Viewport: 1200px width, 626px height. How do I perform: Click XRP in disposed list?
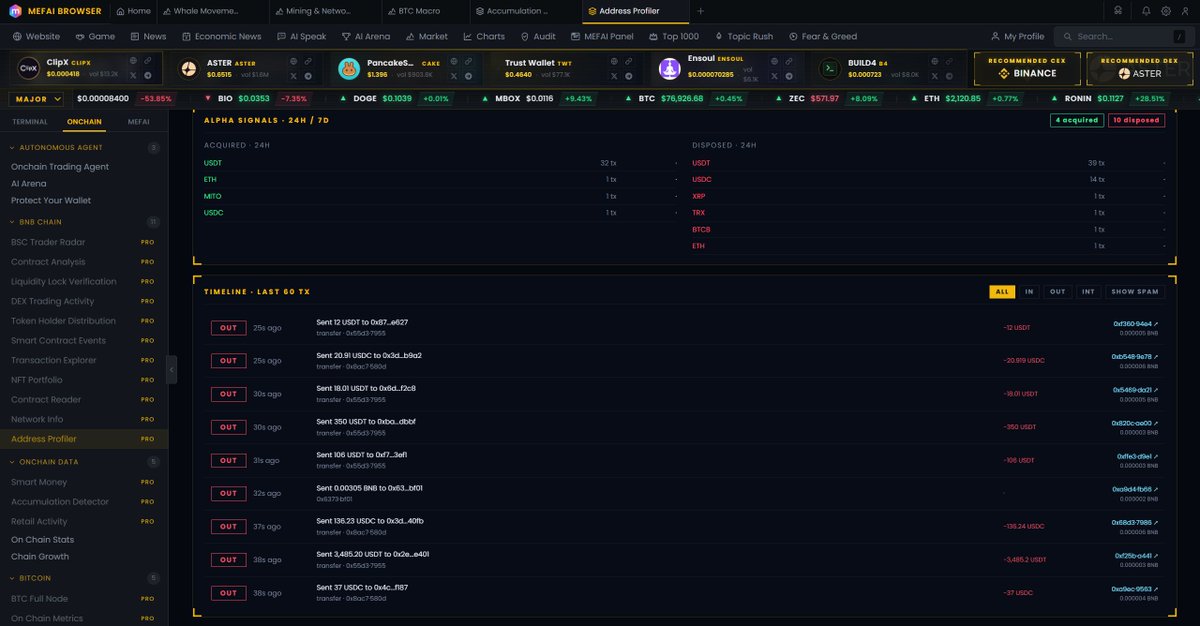698,196
